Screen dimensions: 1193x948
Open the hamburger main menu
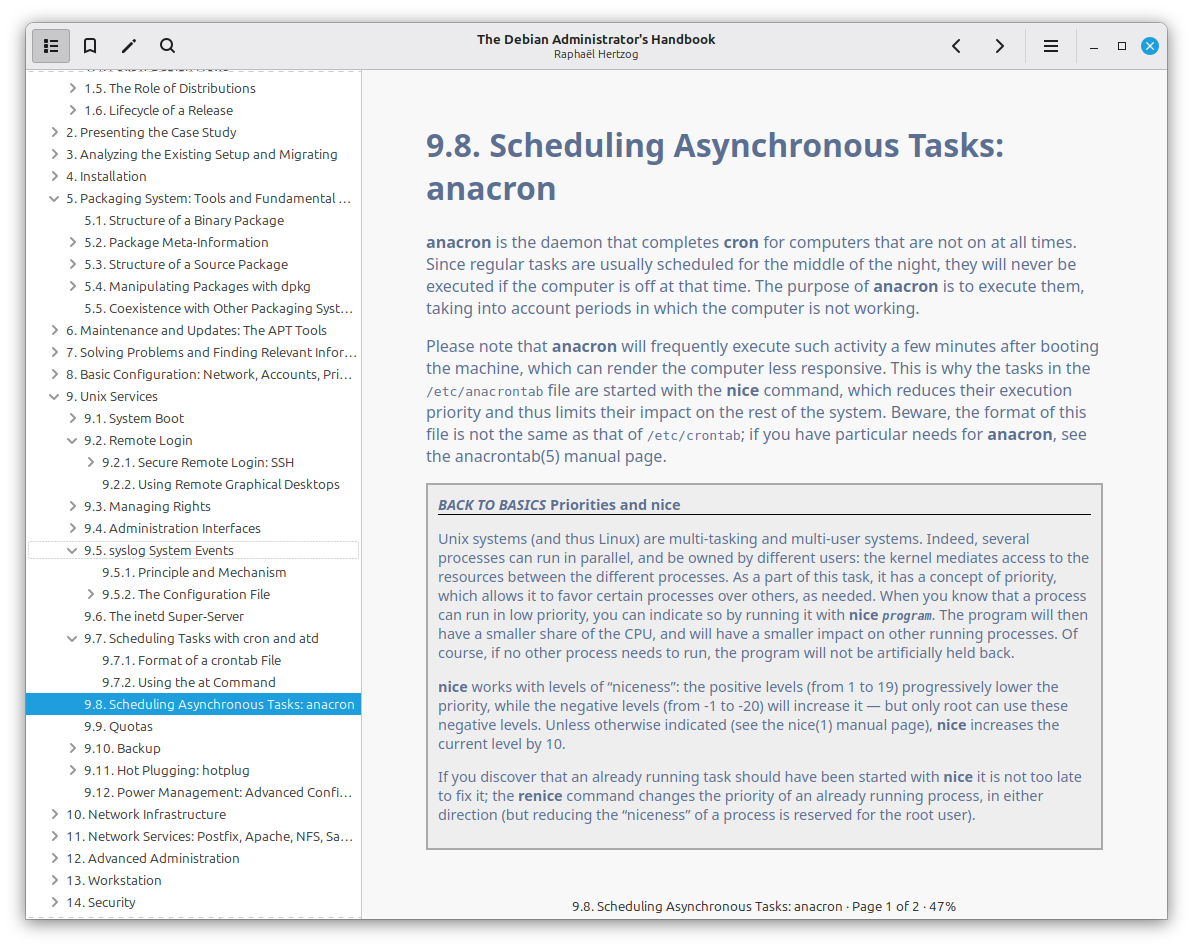click(x=1051, y=46)
